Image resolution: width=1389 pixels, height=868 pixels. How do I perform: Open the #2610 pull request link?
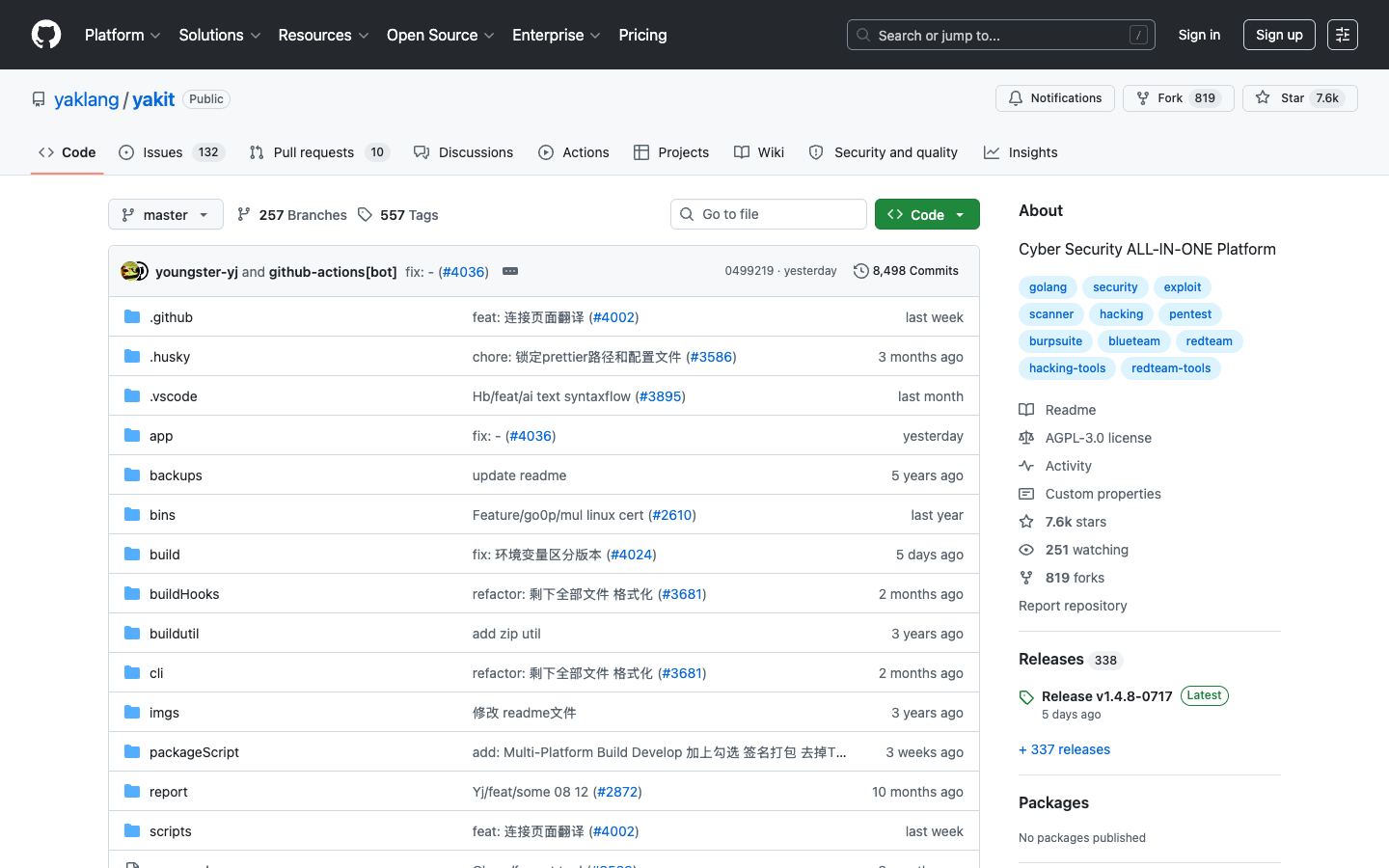pyautogui.click(x=672, y=515)
